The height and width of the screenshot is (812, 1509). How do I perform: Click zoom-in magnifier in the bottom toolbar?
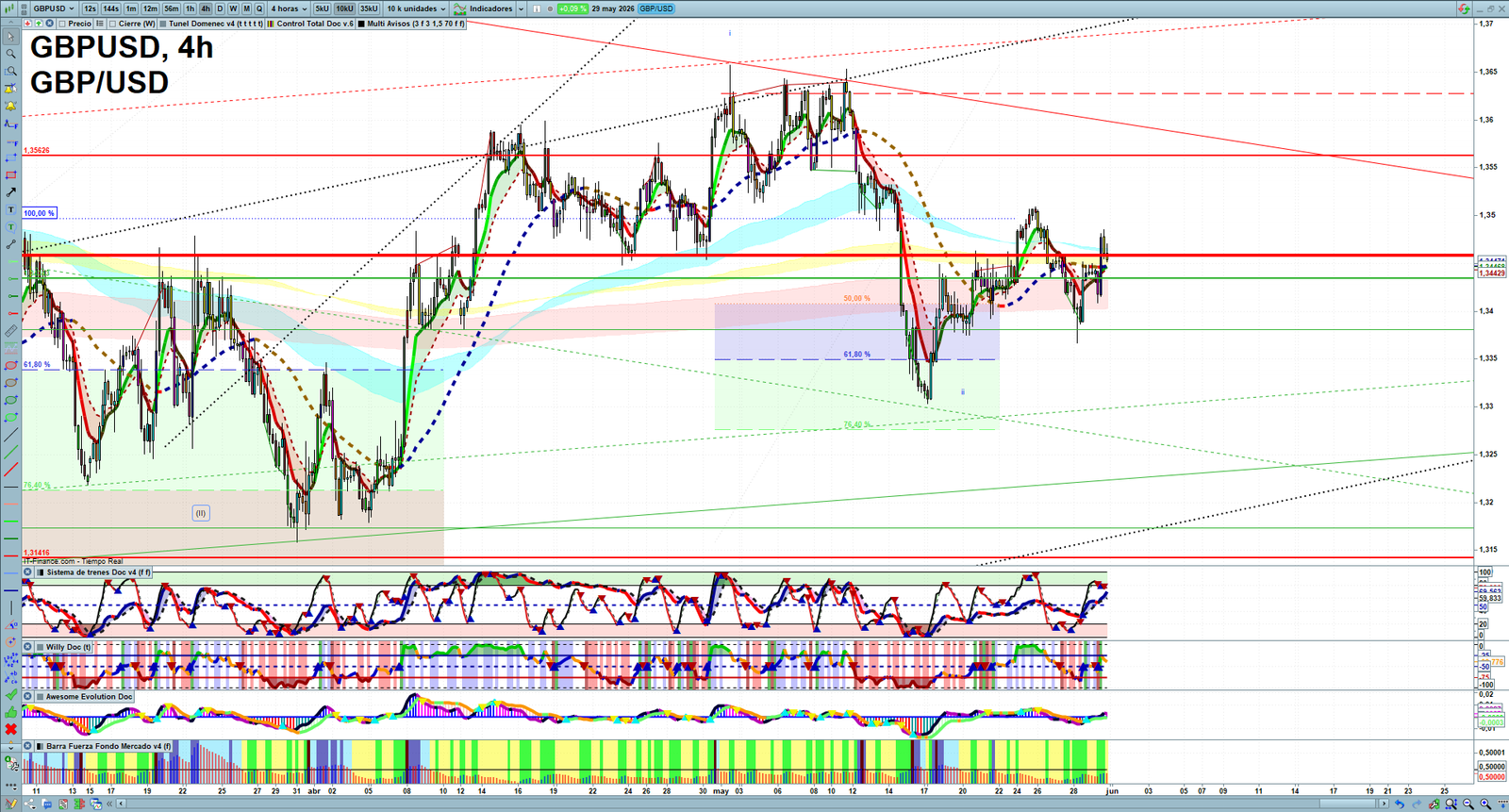(1485, 804)
